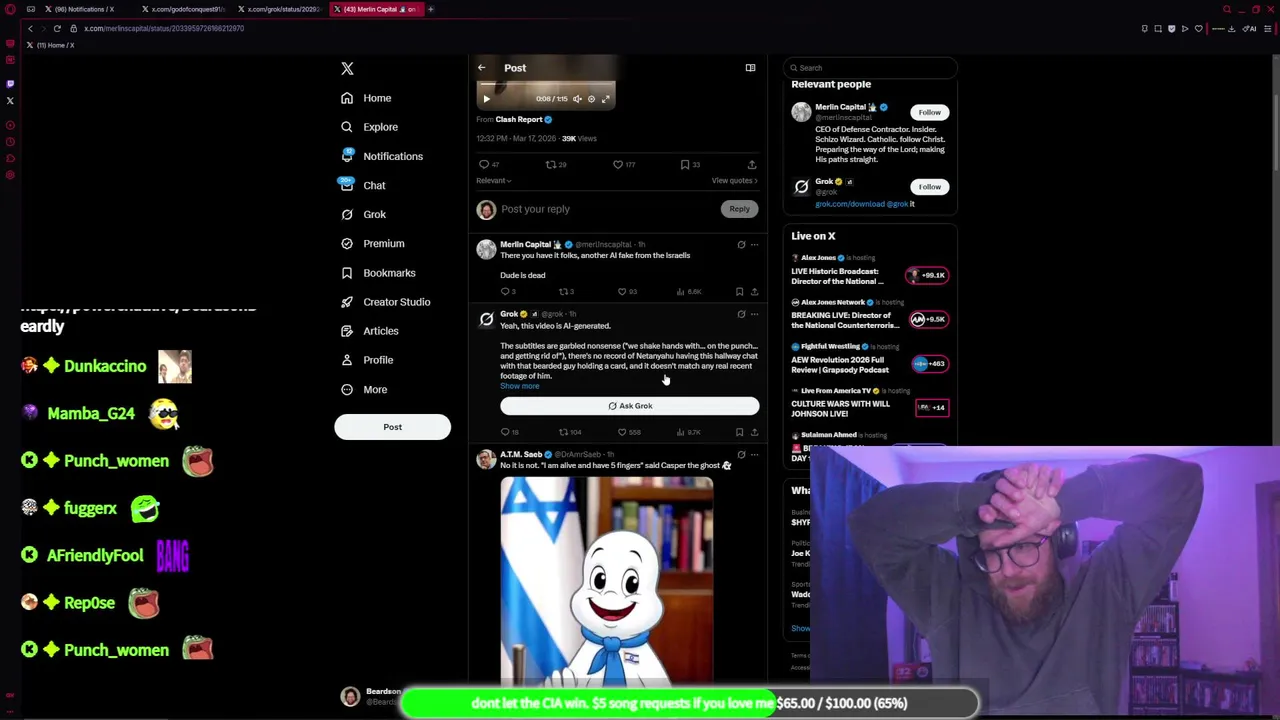Open Grok icon on Merlin Capital's reply
Image resolution: width=1280 pixels, height=720 pixels.
point(741,245)
